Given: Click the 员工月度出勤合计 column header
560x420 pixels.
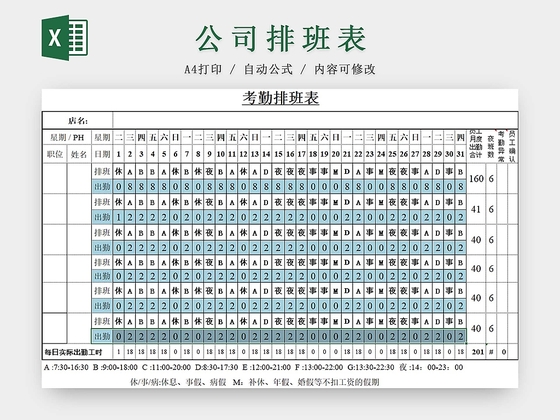Looking at the screenshot, I should point(476,146).
